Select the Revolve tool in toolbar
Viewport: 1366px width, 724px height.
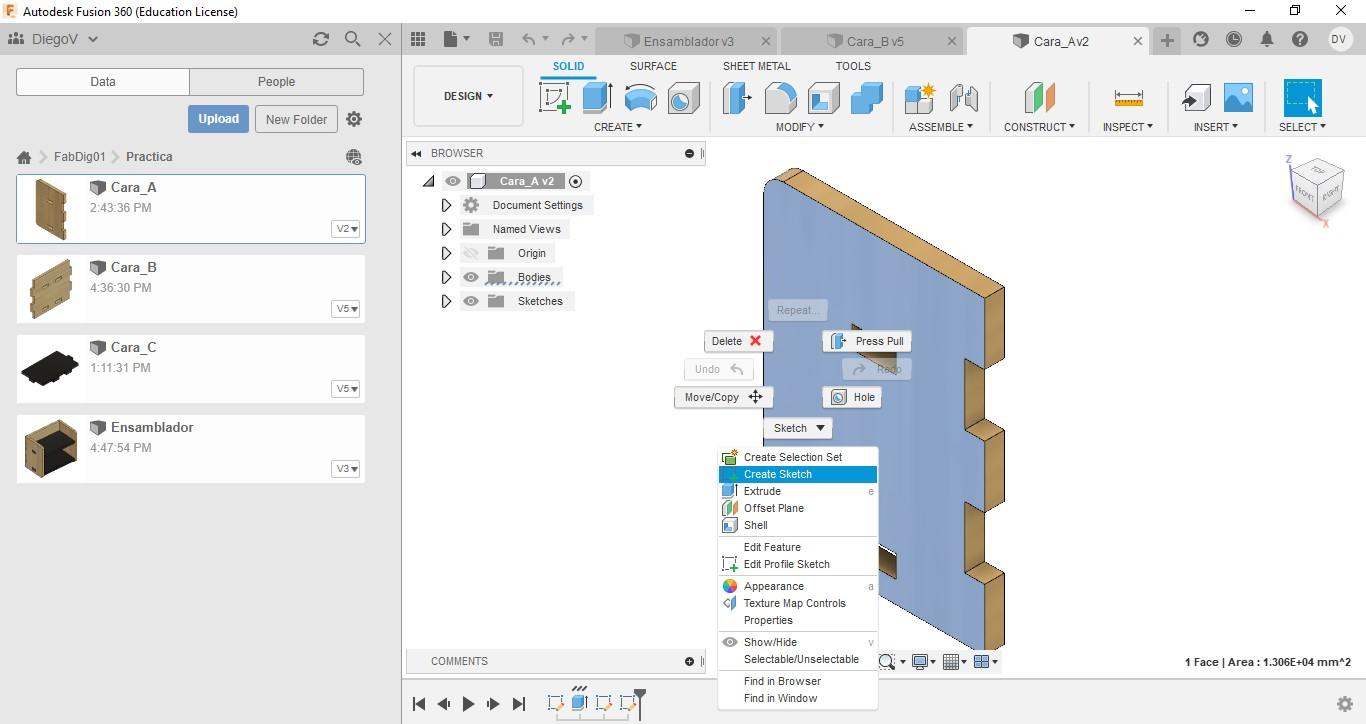pos(641,98)
